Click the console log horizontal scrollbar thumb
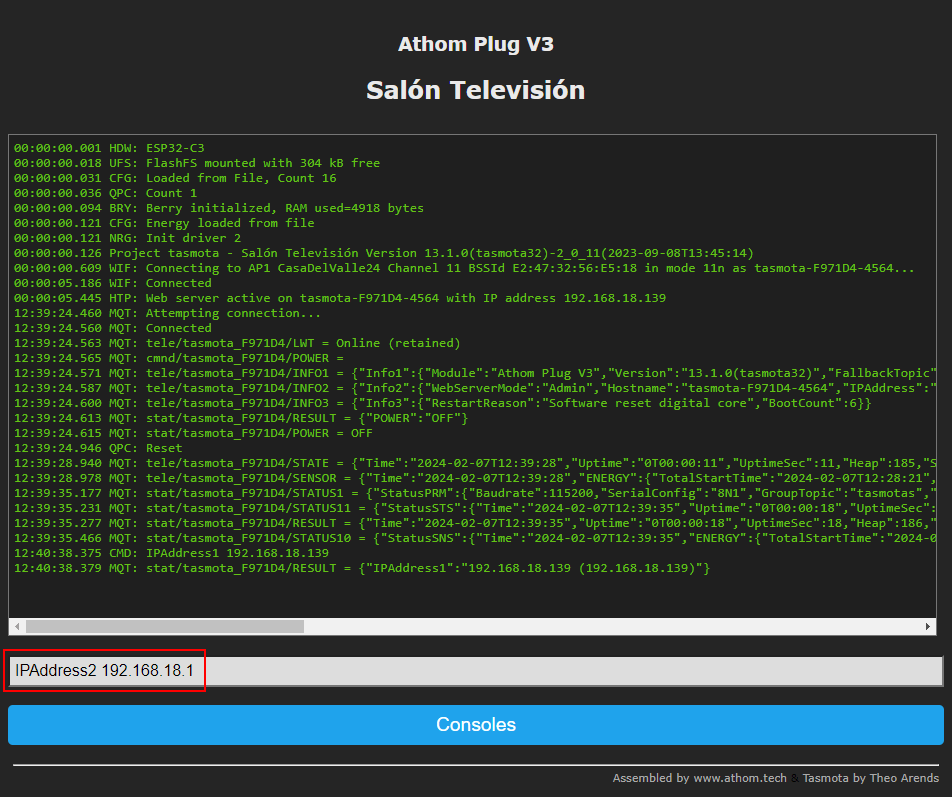The width and height of the screenshot is (952, 797). coord(165,626)
